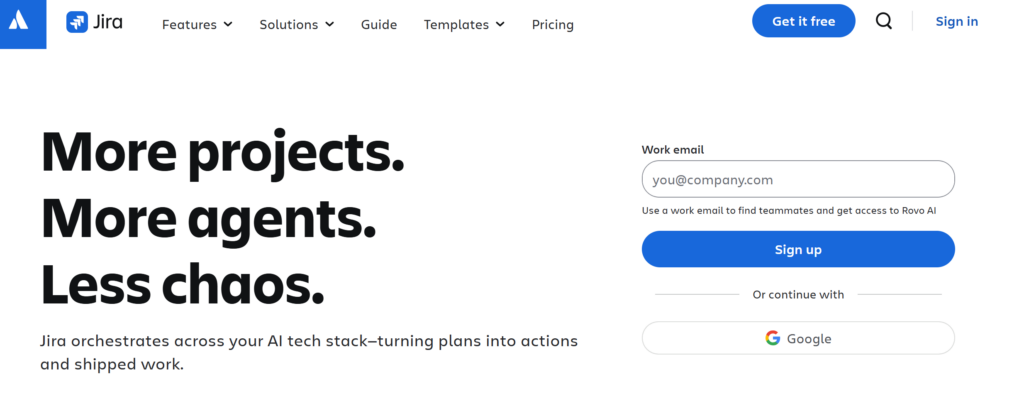Click the Jira wordmark text

coord(108,22)
